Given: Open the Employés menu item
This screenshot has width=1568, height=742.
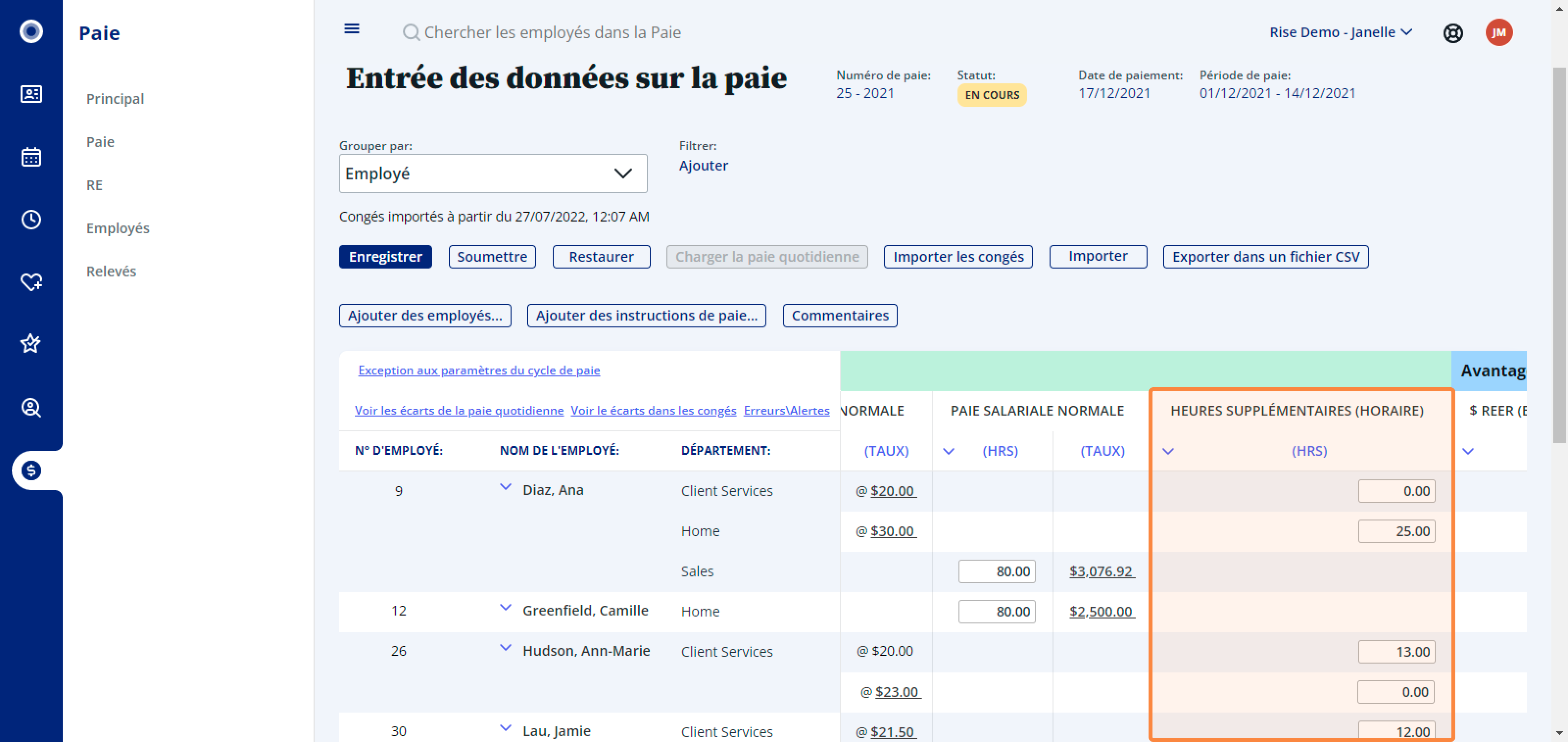Looking at the screenshot, I should coord(118,228).
